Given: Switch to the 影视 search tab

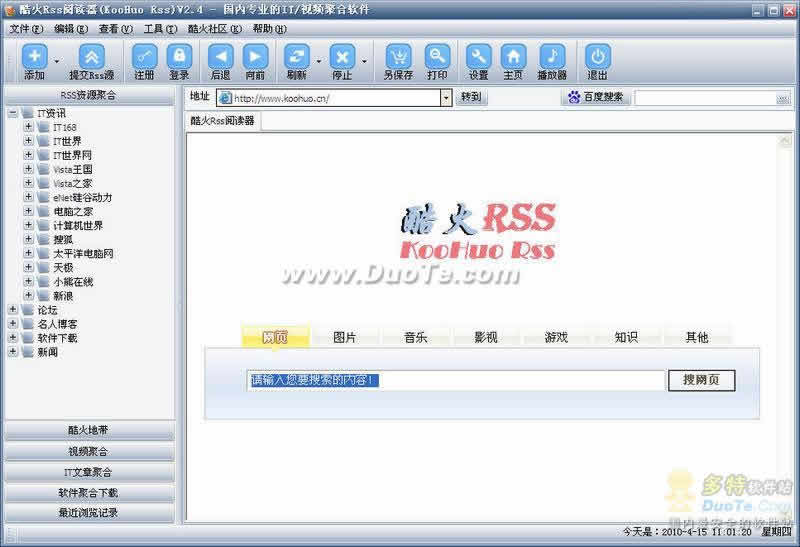Looking at the screenshot, I should coord(486,337).
